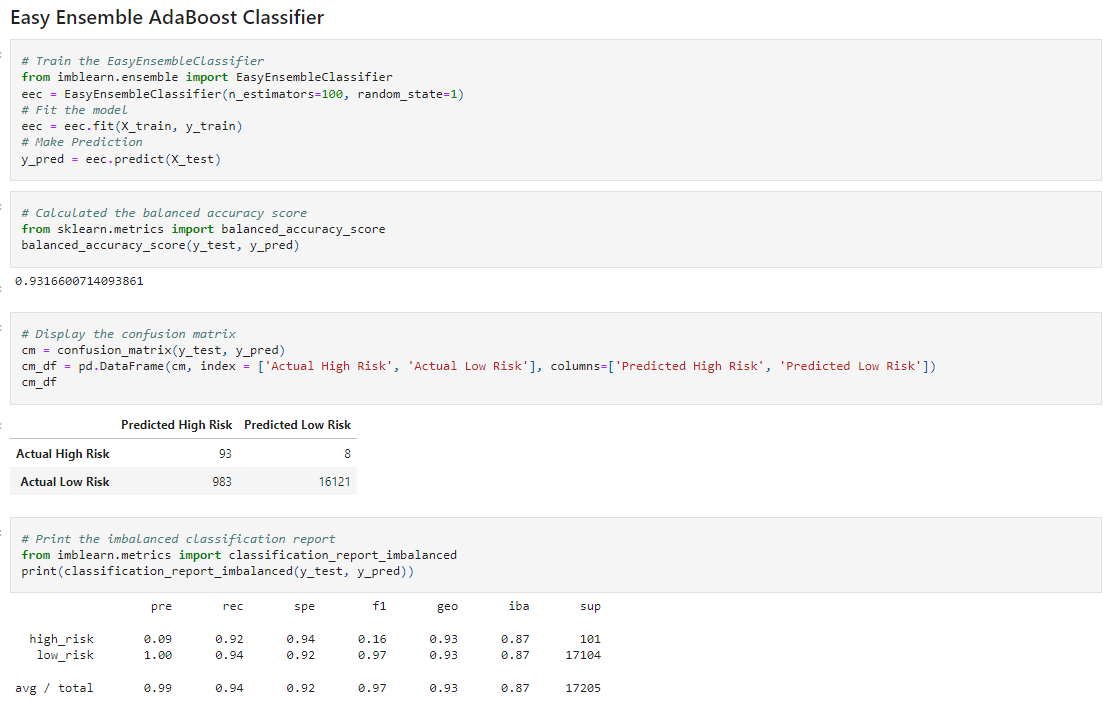The image size is (1109, 703).
Task: Click the avg / total precision value 0.99
Action: tap(158, 688)
